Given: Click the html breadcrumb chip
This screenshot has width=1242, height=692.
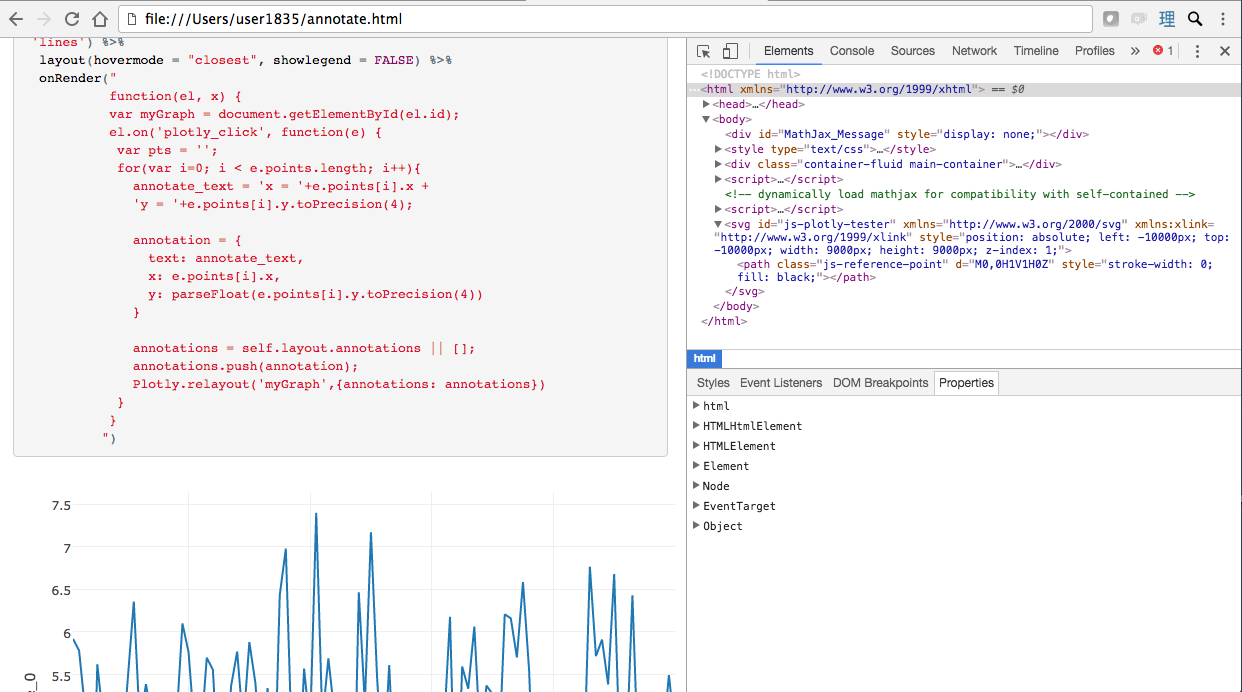Looking at the screenshot, I should click(x=704, y=358).
